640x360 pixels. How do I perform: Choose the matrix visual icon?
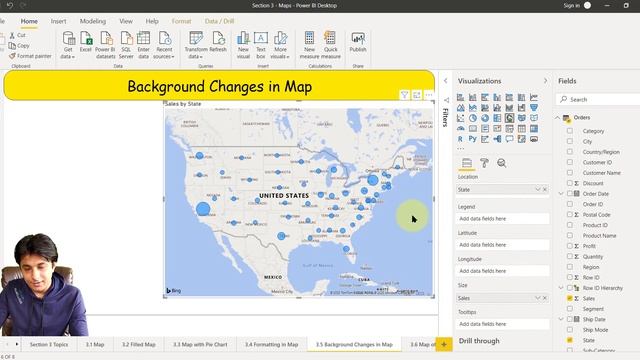click(x=534, y=129)
